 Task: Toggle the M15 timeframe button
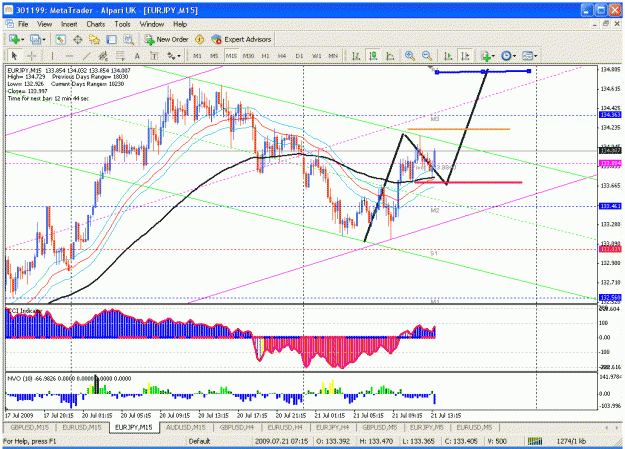tap(231, 56)
